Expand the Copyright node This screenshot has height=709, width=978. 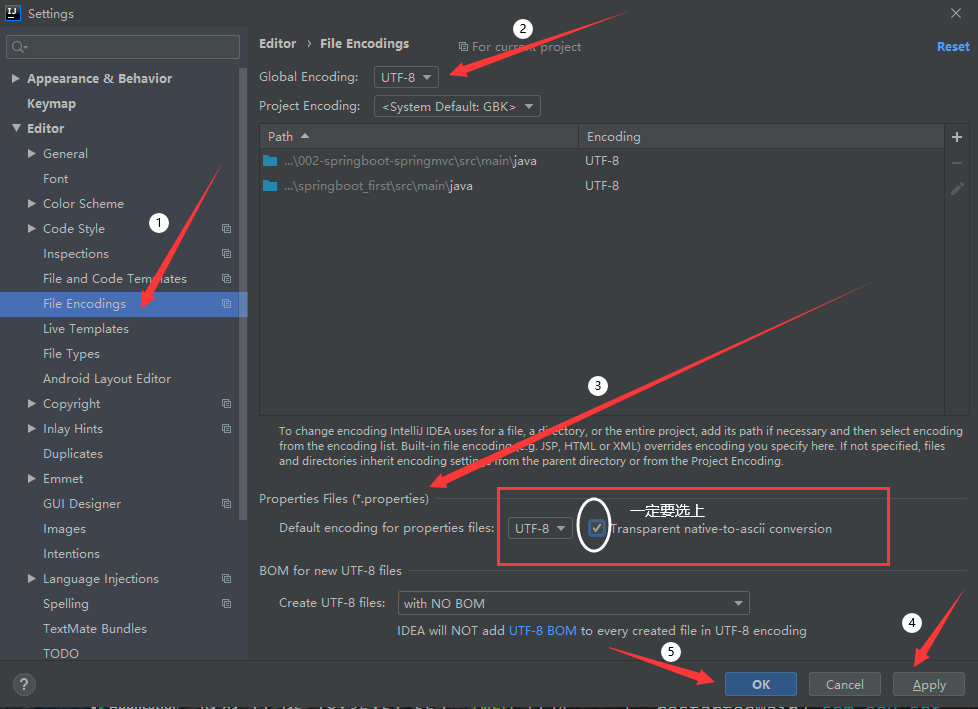point(32,403)
